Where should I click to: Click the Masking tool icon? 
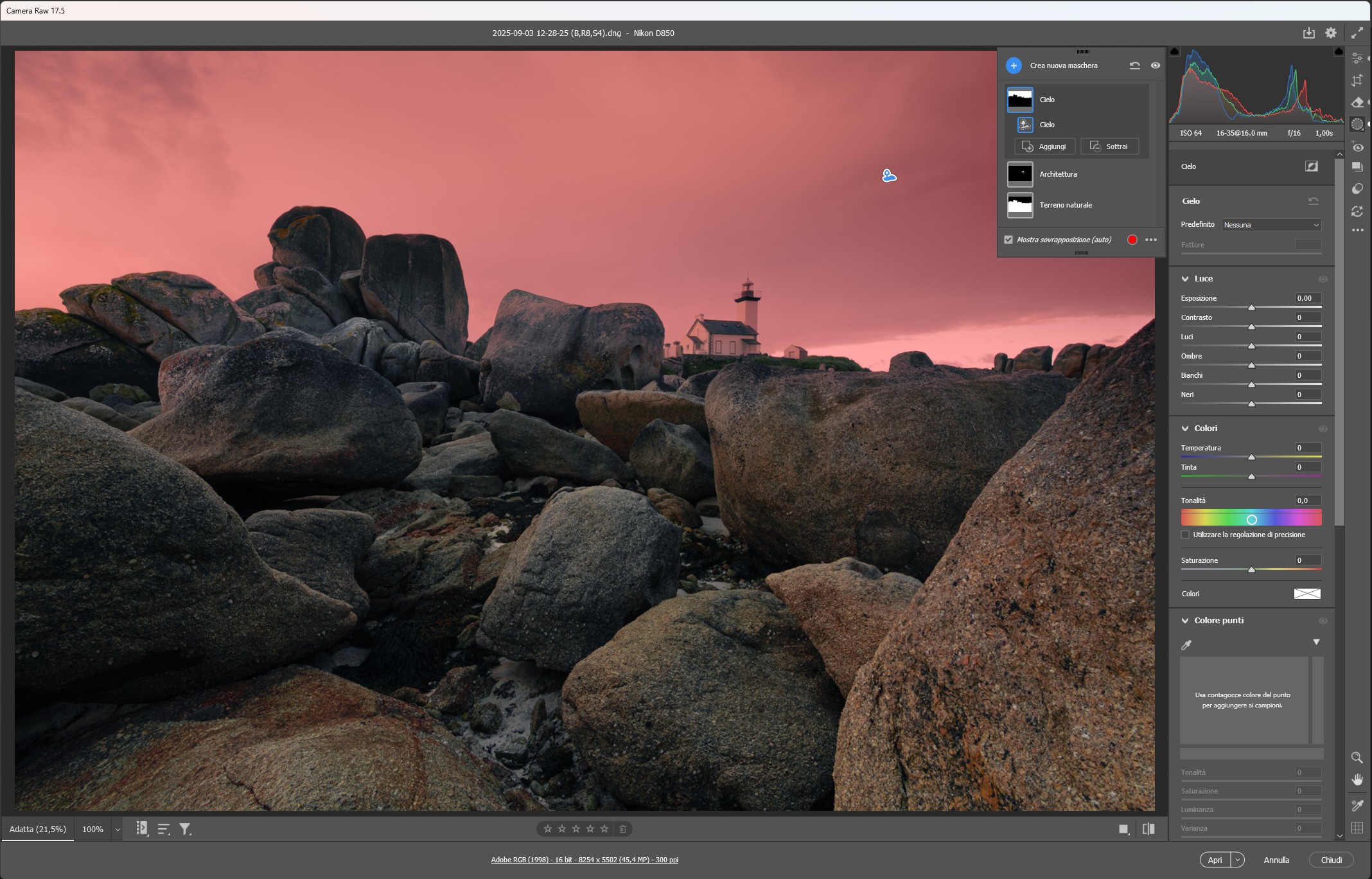(1357, 124)
